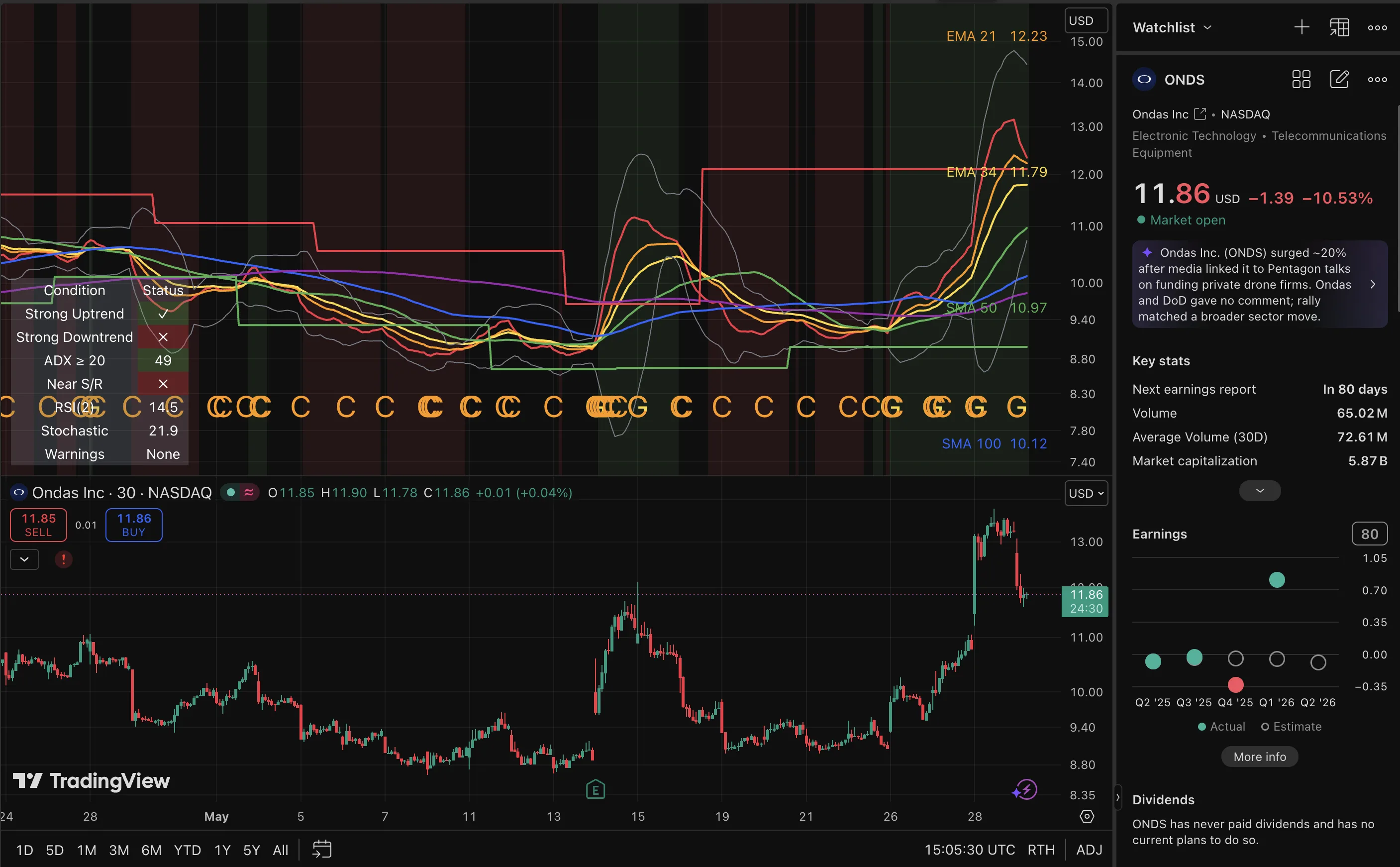Select the 1Y time range
The image size is (1400, 867).
click(x=222, y=850)
